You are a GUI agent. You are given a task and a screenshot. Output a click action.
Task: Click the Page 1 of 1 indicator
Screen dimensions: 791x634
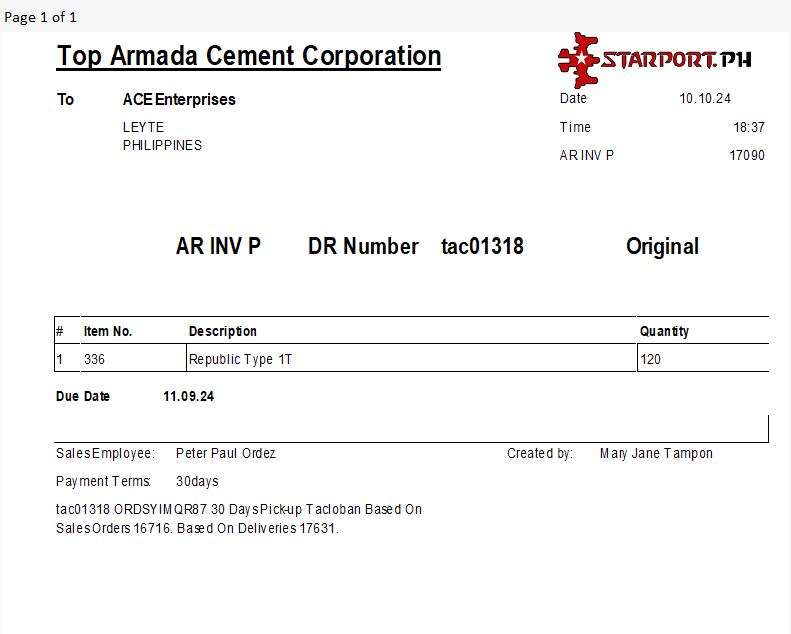point(40,17)
